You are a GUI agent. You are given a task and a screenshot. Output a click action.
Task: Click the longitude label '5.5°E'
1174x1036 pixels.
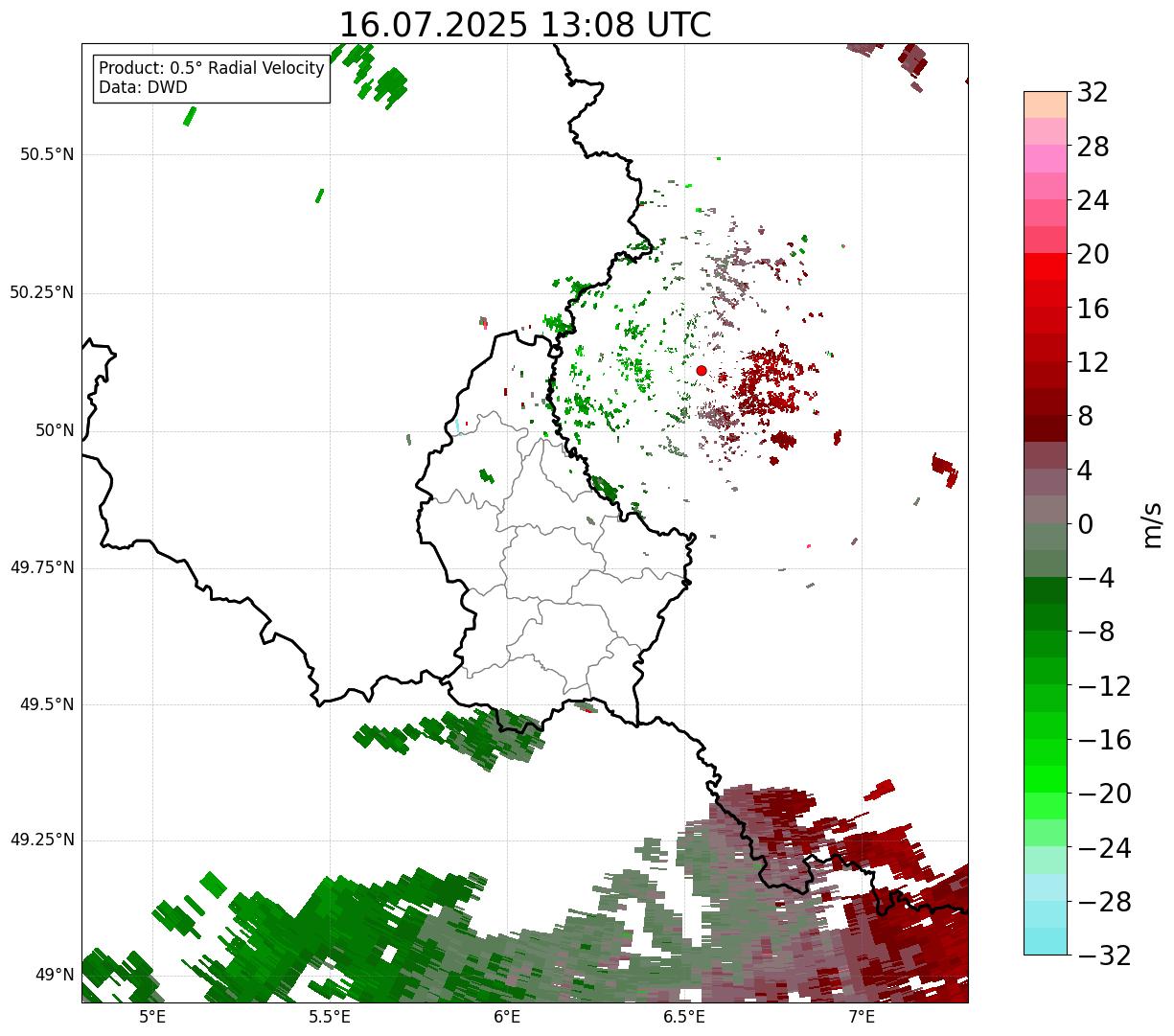point(330,1017)
